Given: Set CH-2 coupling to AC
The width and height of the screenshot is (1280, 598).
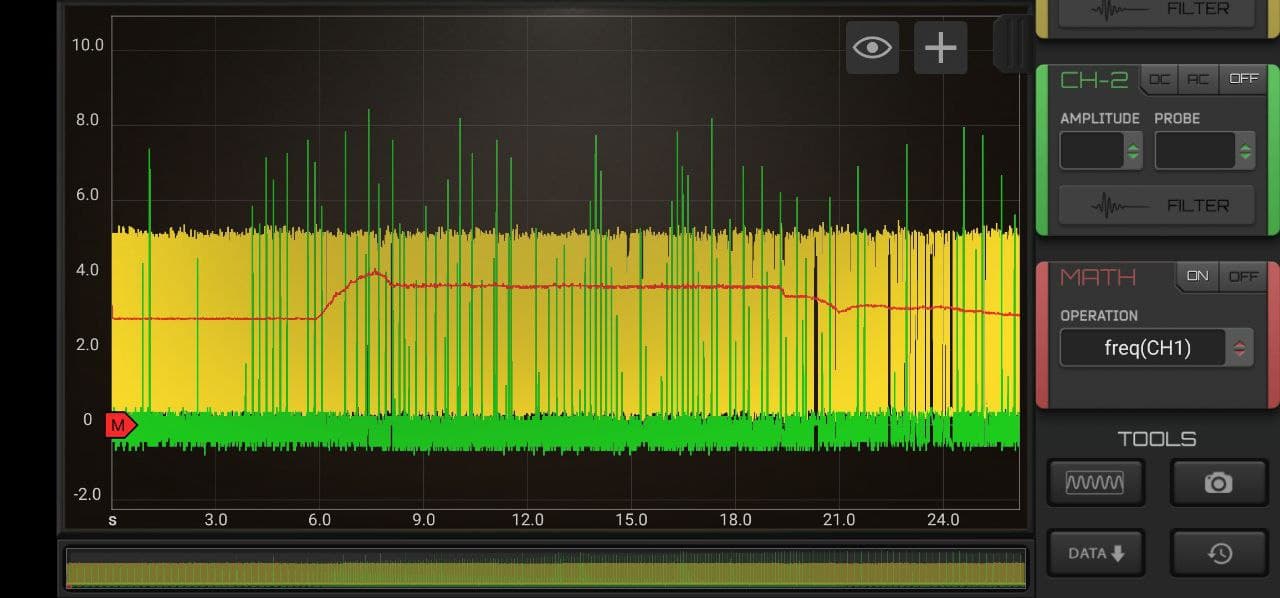Looking at the screenshot, I should point(1198,79).
